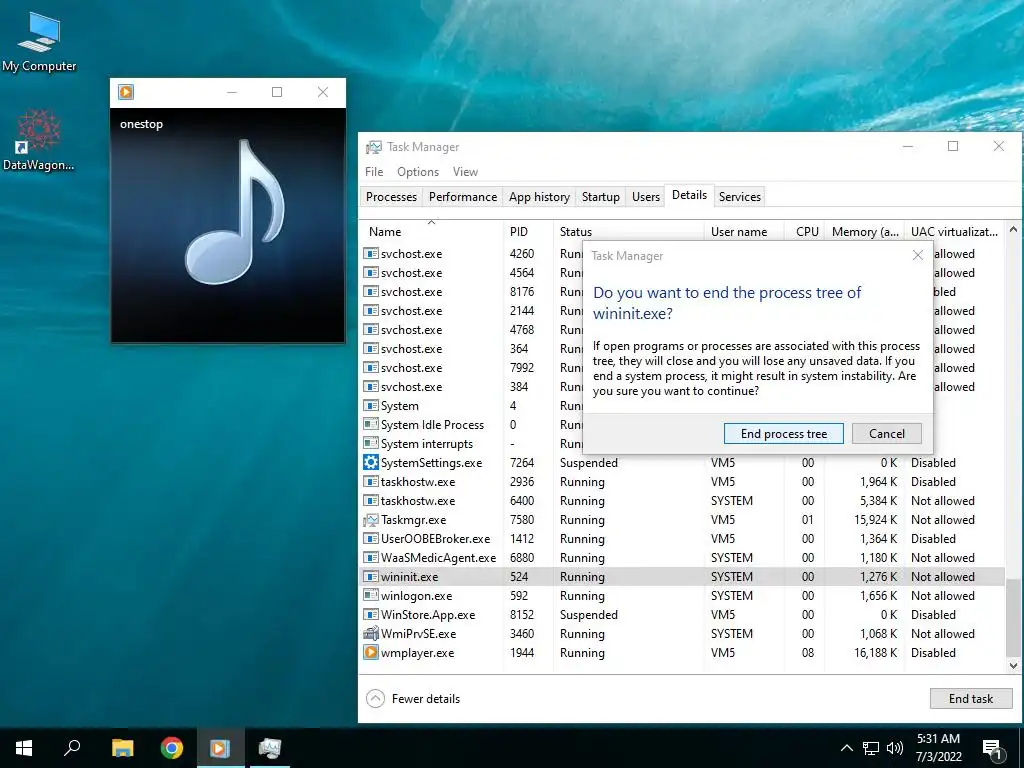Click the Taskmgr.exe process icon

371,520
